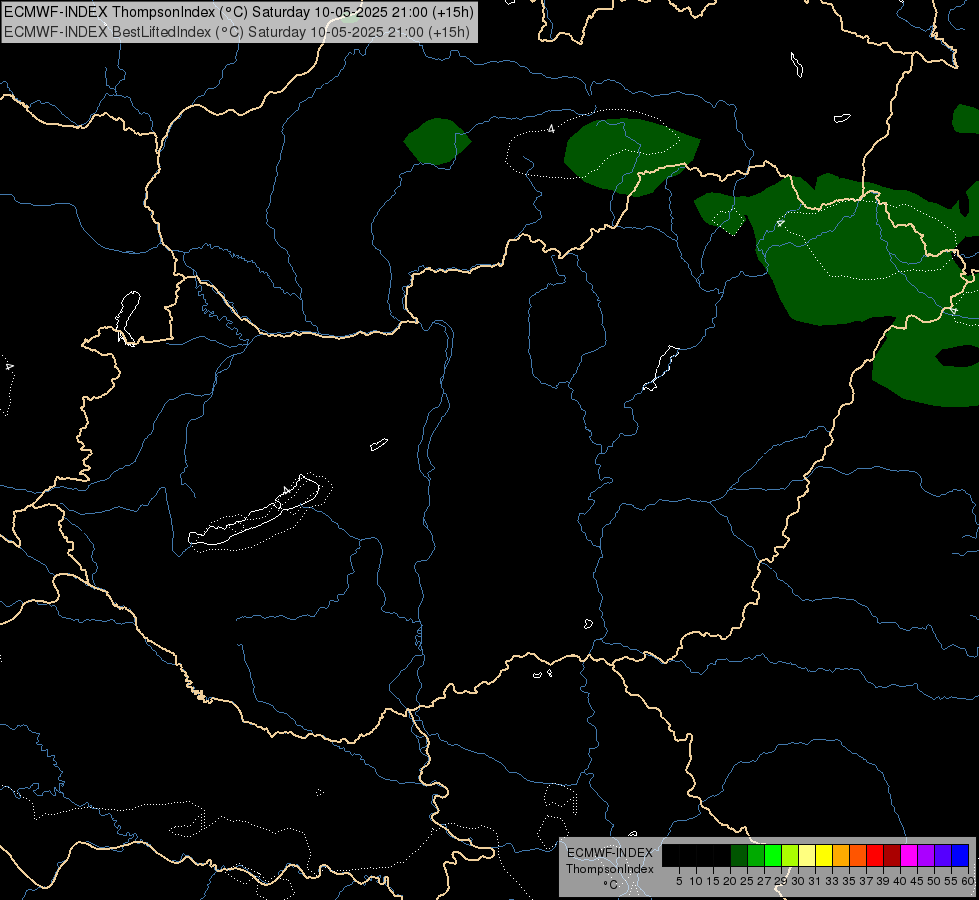
Task: Click legend value '40'
Action: click(900, 881)
